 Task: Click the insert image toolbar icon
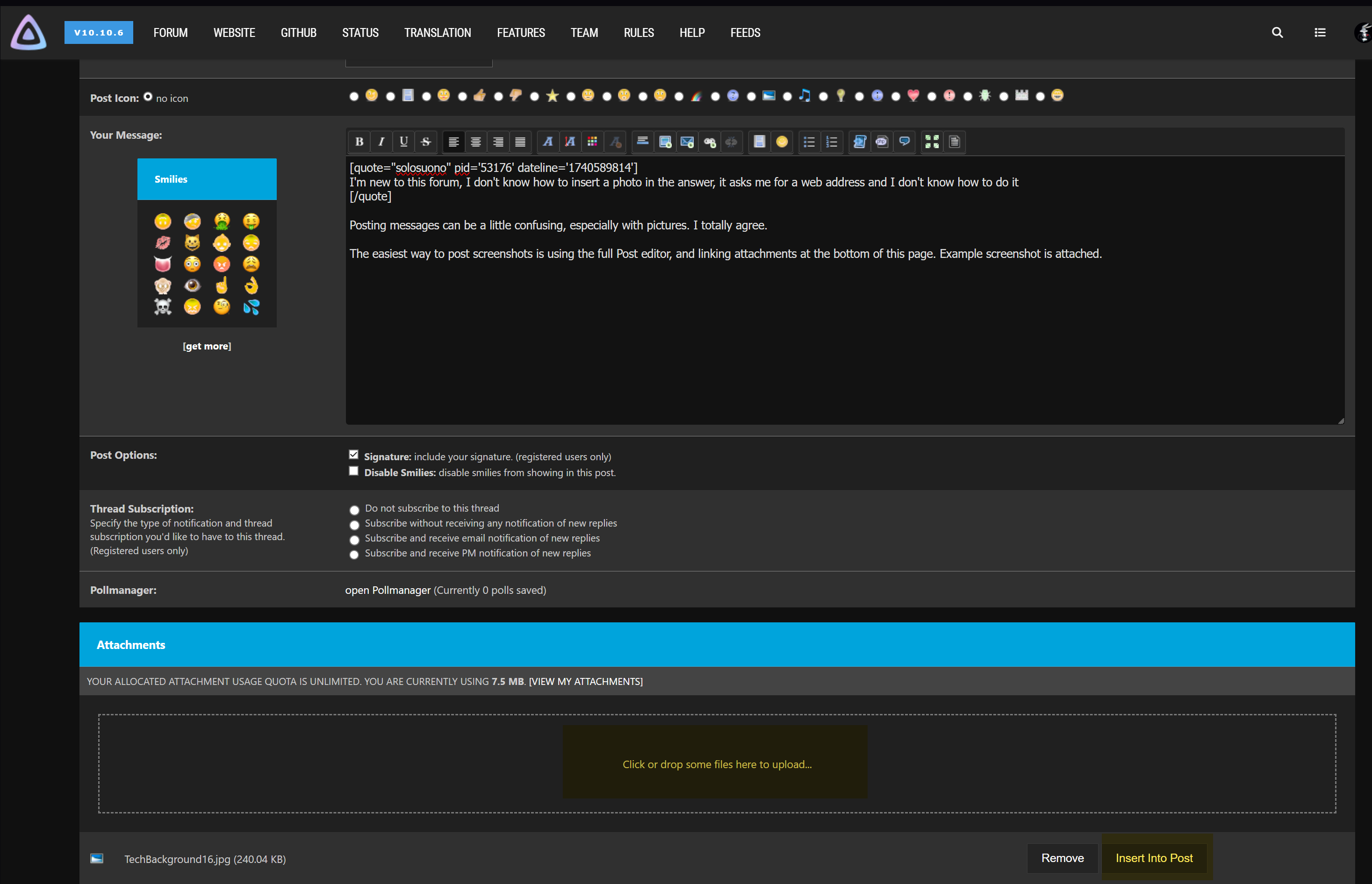(x=665, y=142)
